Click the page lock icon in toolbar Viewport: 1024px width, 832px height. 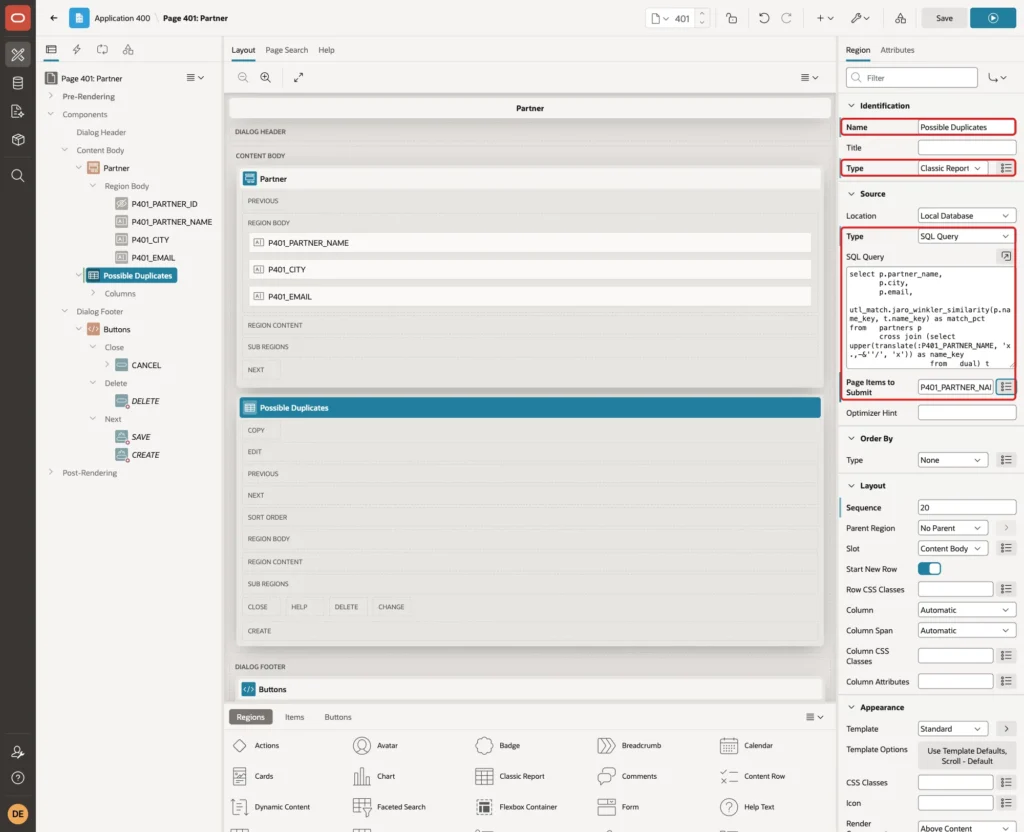coord(731,18)
